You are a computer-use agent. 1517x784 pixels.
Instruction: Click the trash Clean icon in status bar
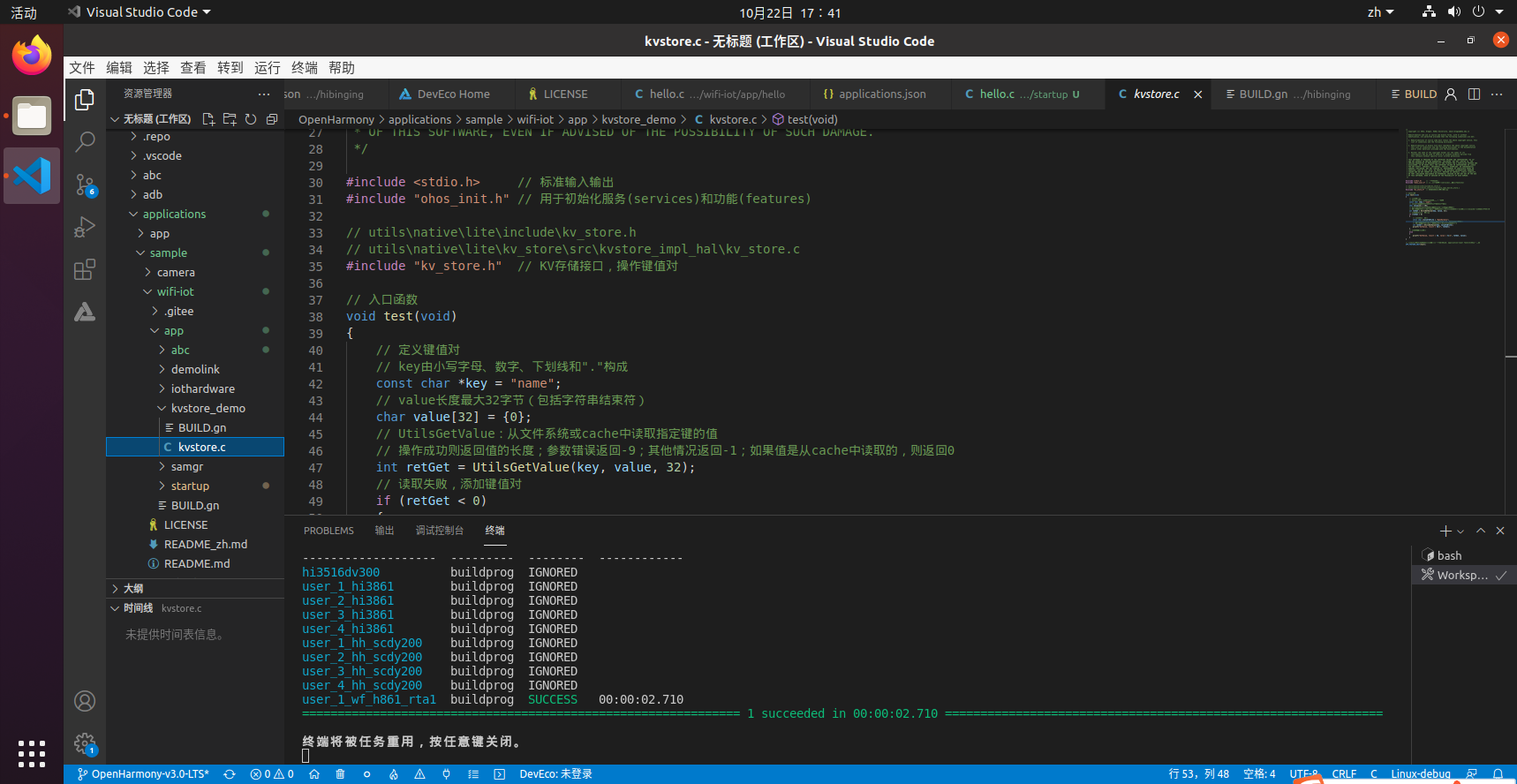(x=340, y=774)
